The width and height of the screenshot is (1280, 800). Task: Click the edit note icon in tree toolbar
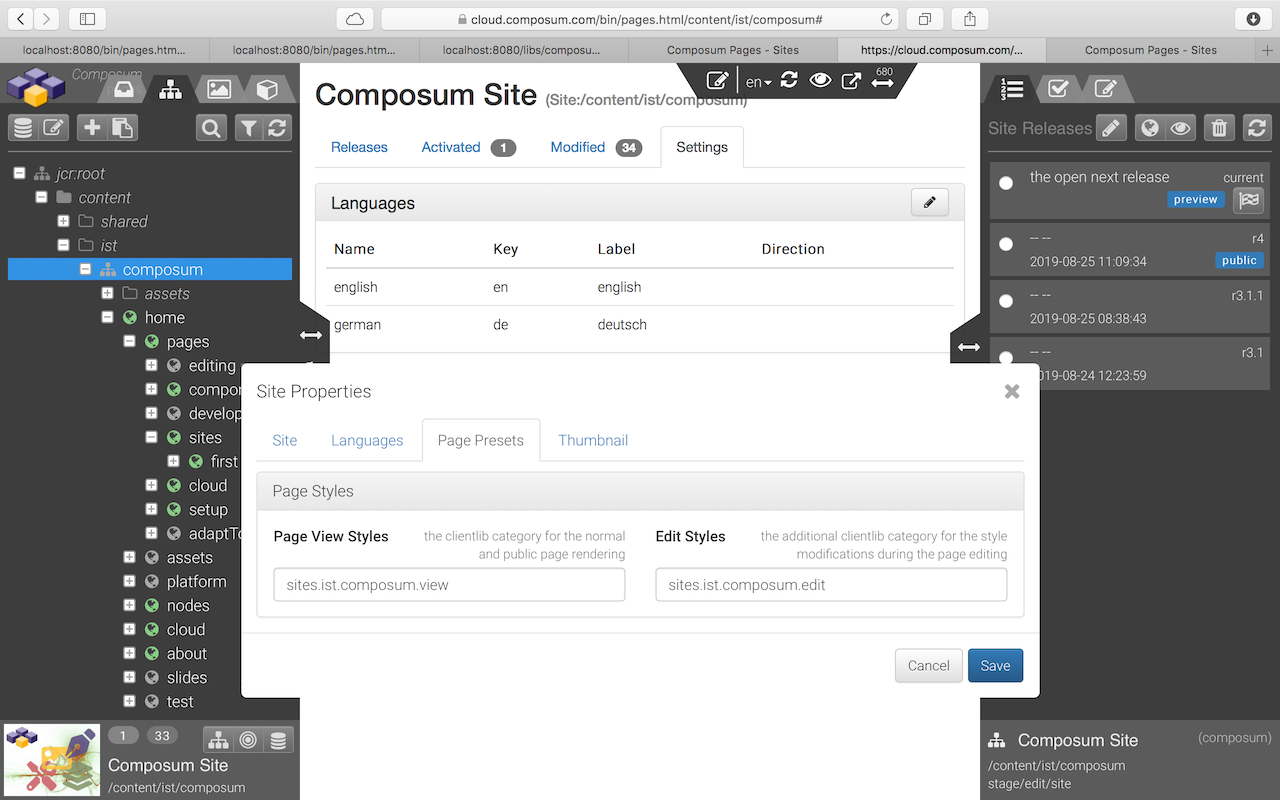53,128
